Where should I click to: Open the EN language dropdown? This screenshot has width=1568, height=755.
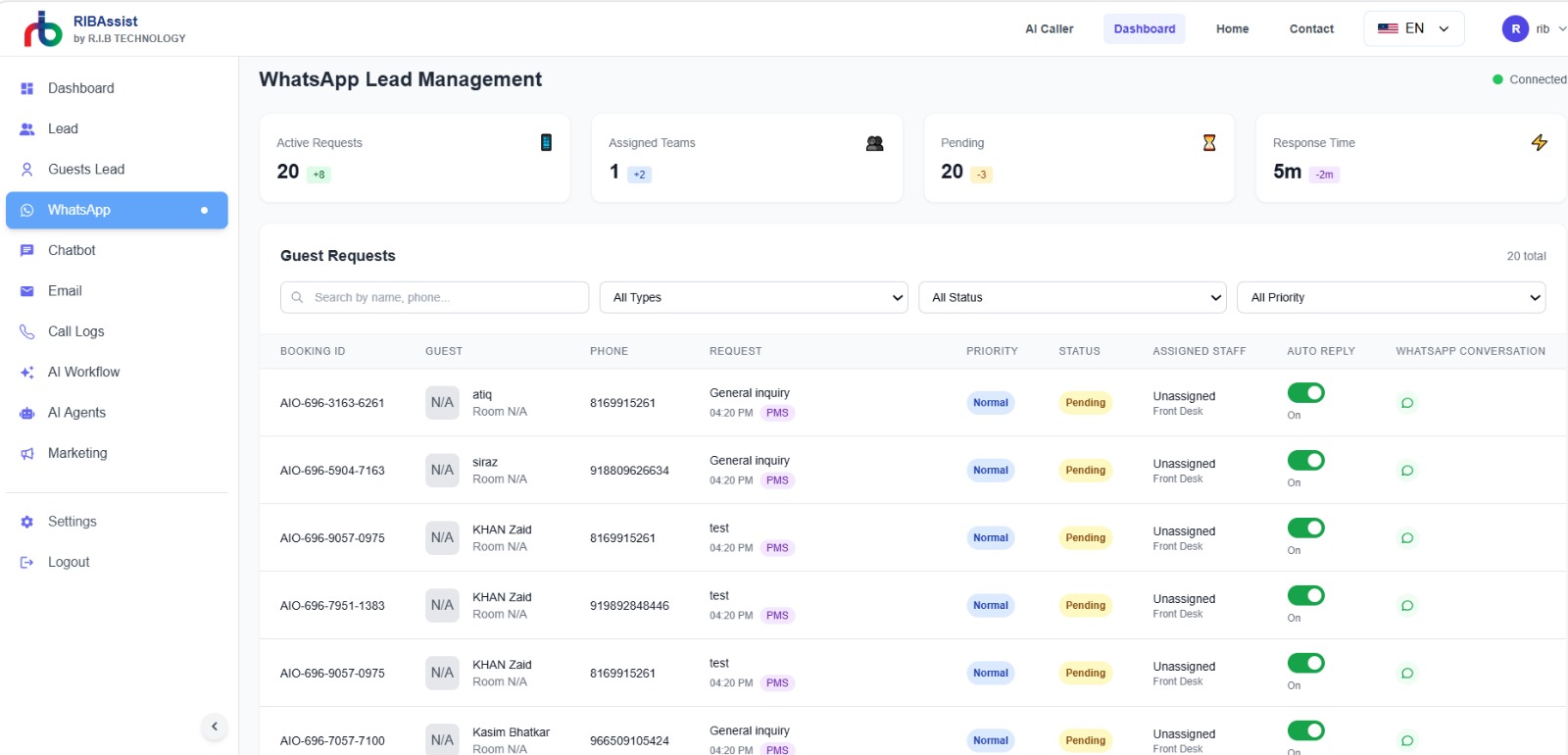click(1413, 28)
